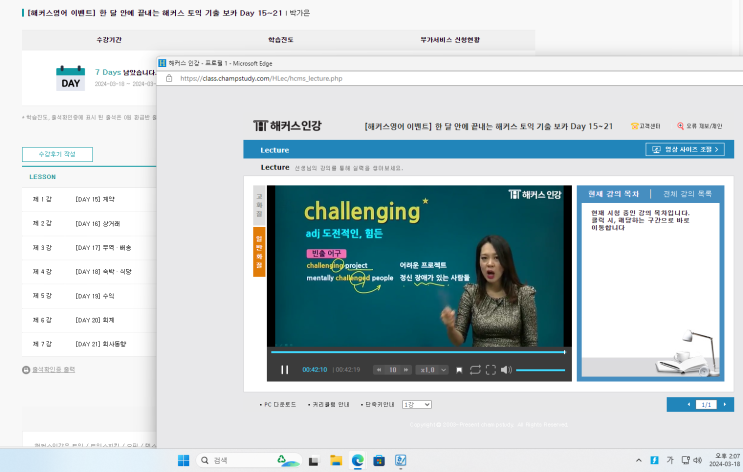
Task: Open lesson 제 6 강 [DAY 20] 회계
Action: click(x=89, y=320)
